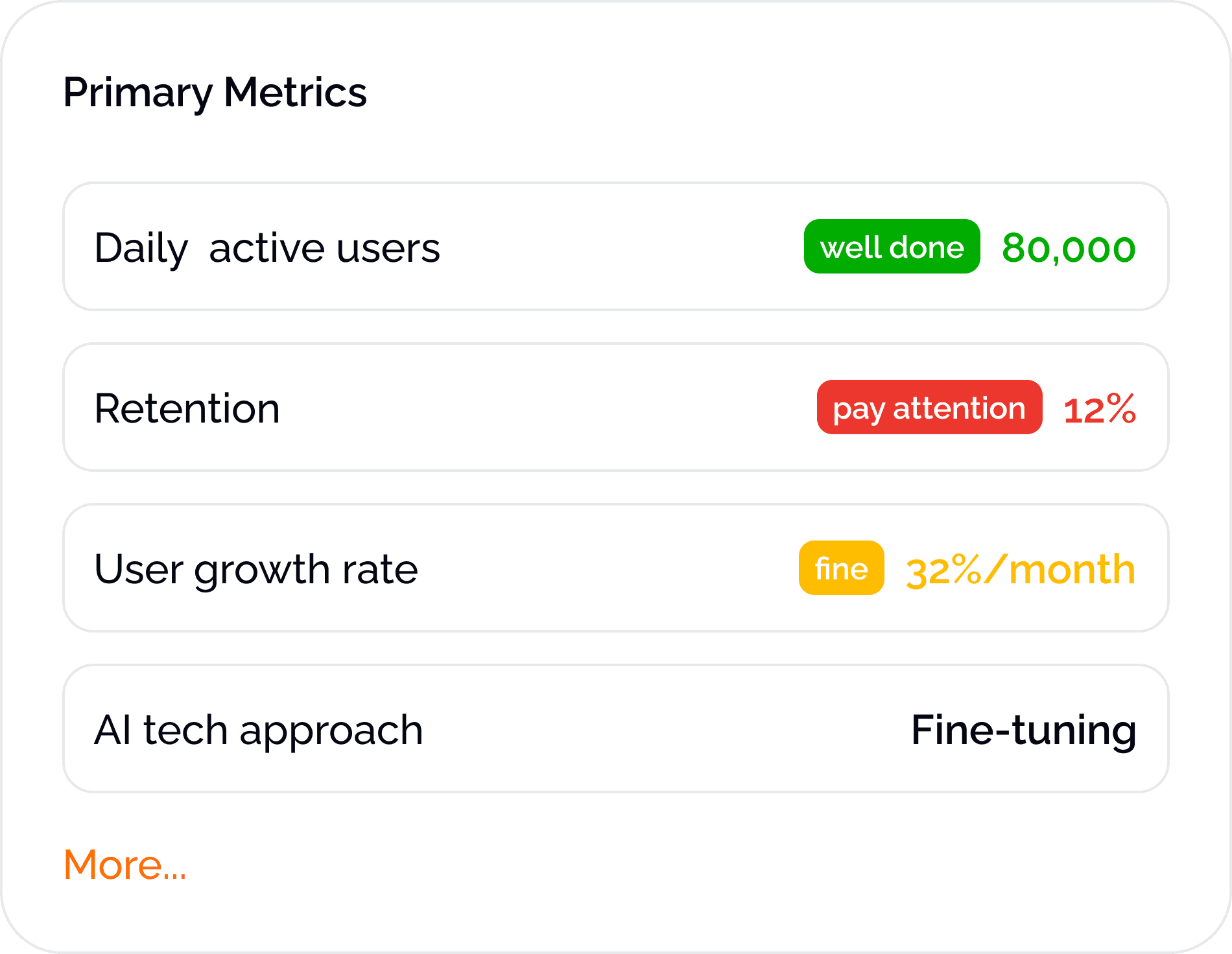Click the 'AI tech approach' label
1232x954 pixels.
(258, 730)
